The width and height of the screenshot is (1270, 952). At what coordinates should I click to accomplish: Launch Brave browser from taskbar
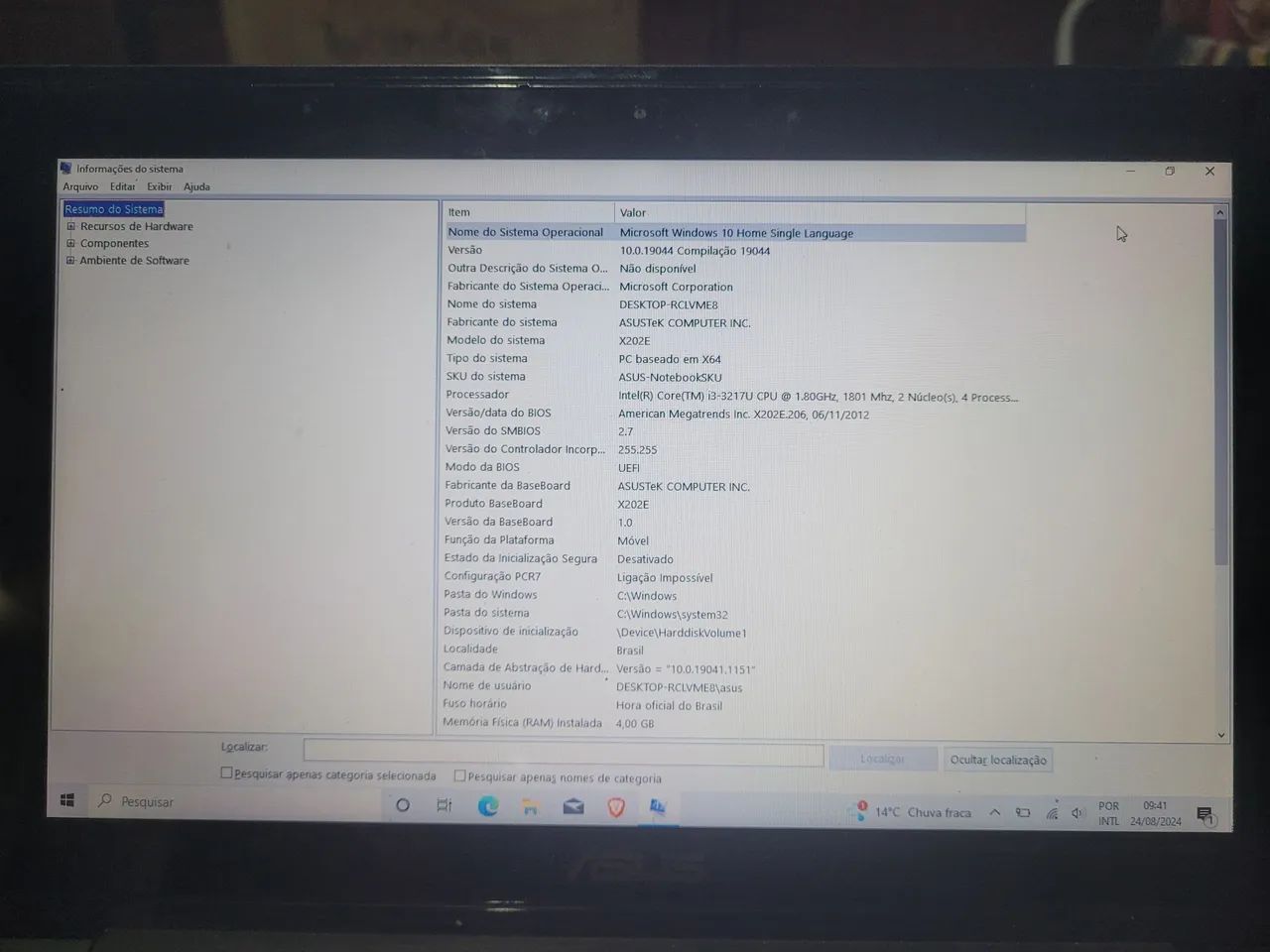click(616, 808)
